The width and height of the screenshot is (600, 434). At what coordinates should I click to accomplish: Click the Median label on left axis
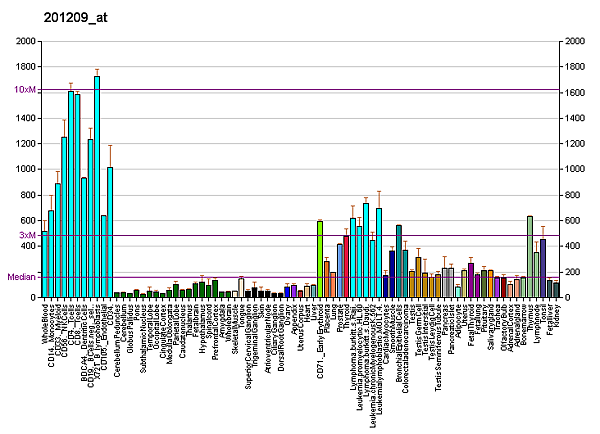[x=22, y=276]
